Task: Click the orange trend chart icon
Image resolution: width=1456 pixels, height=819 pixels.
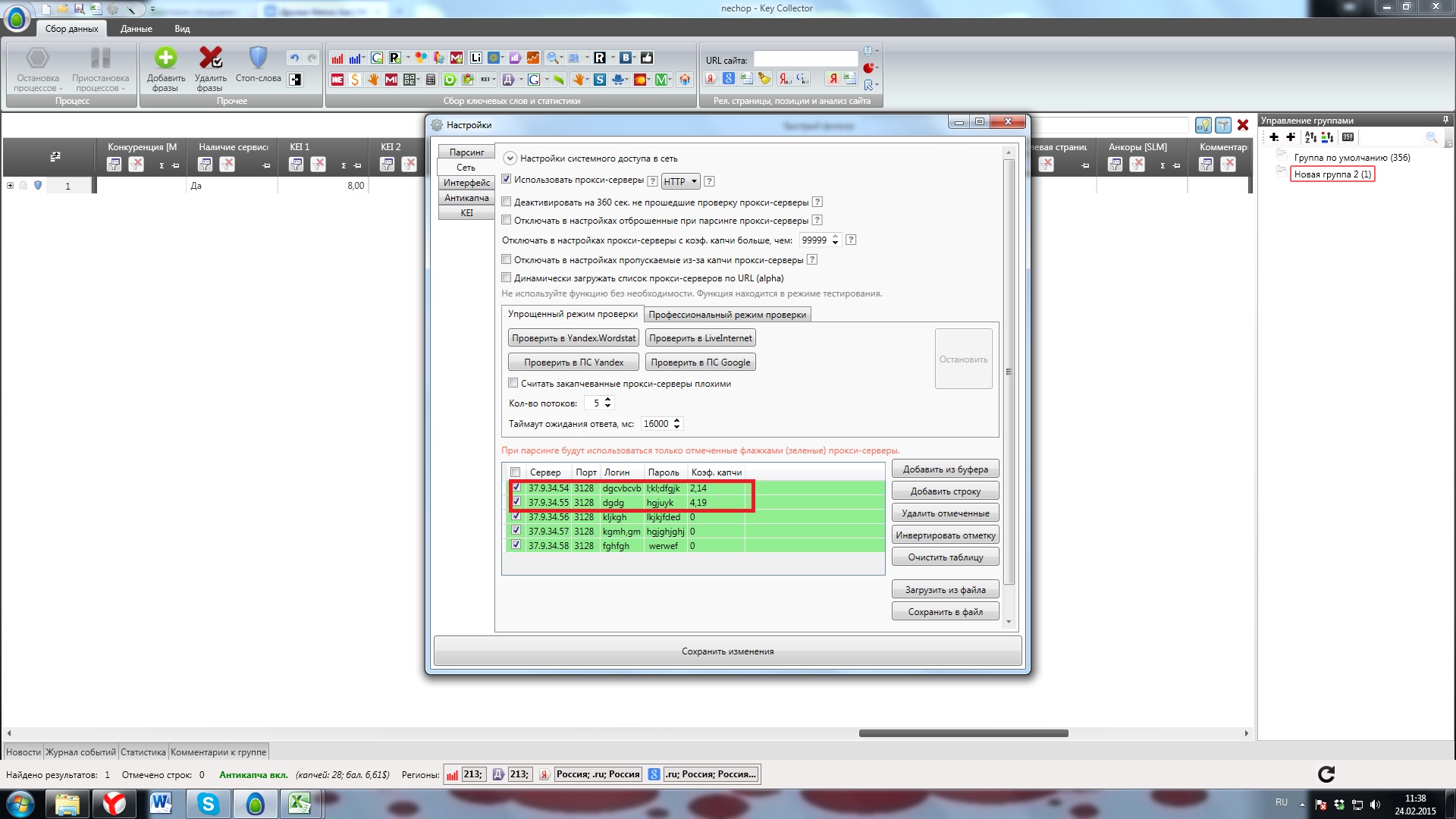Action: [x=533, y=58]
